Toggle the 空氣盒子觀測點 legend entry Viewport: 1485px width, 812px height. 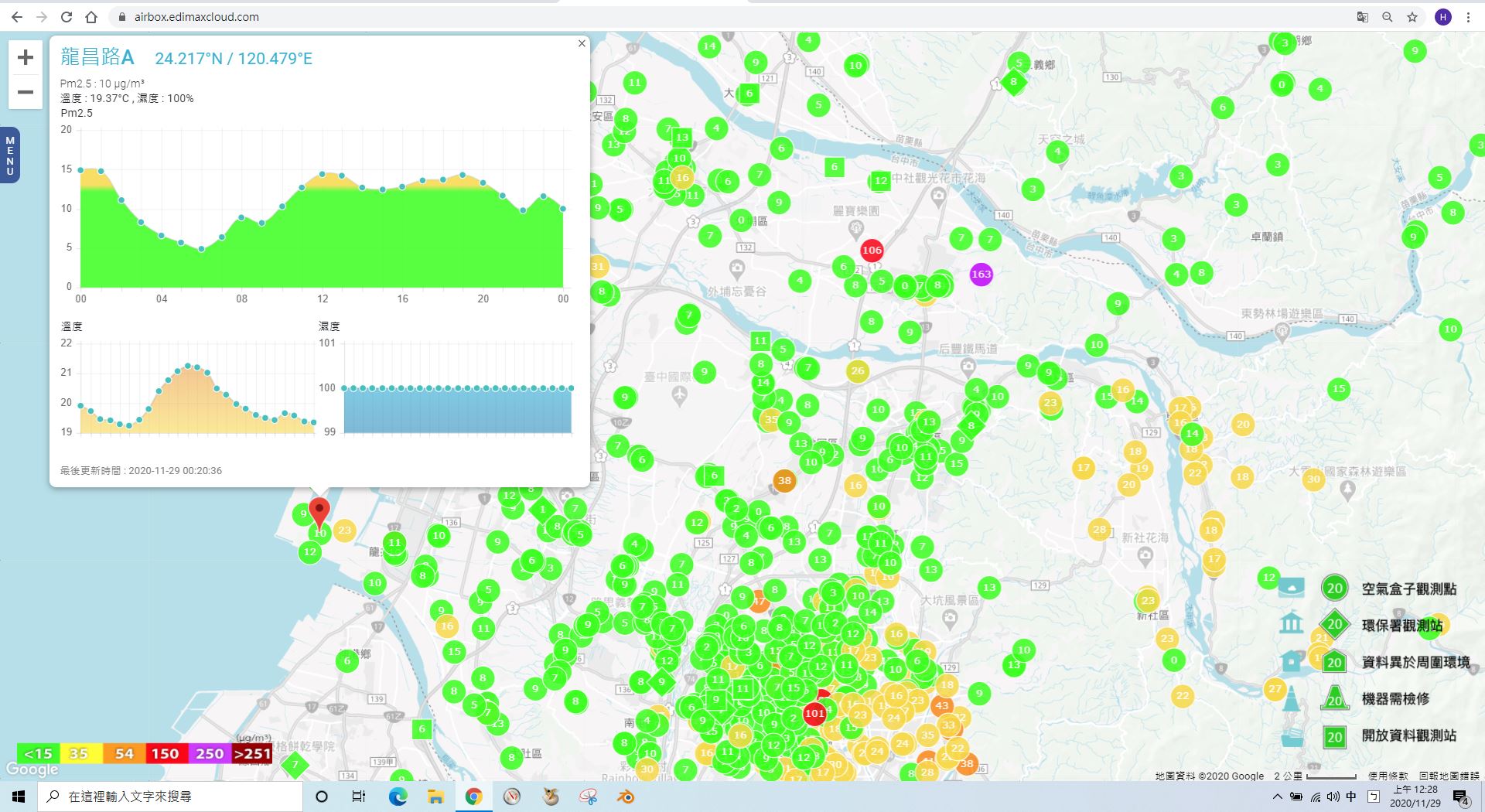(1409, 589)
